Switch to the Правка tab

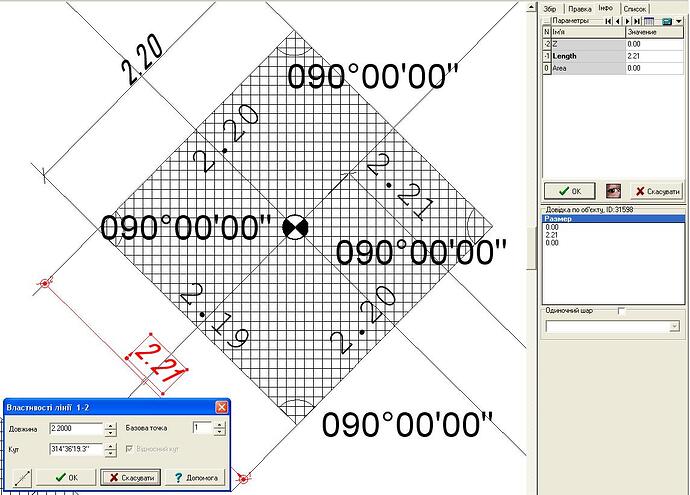(x=579, y=9)
